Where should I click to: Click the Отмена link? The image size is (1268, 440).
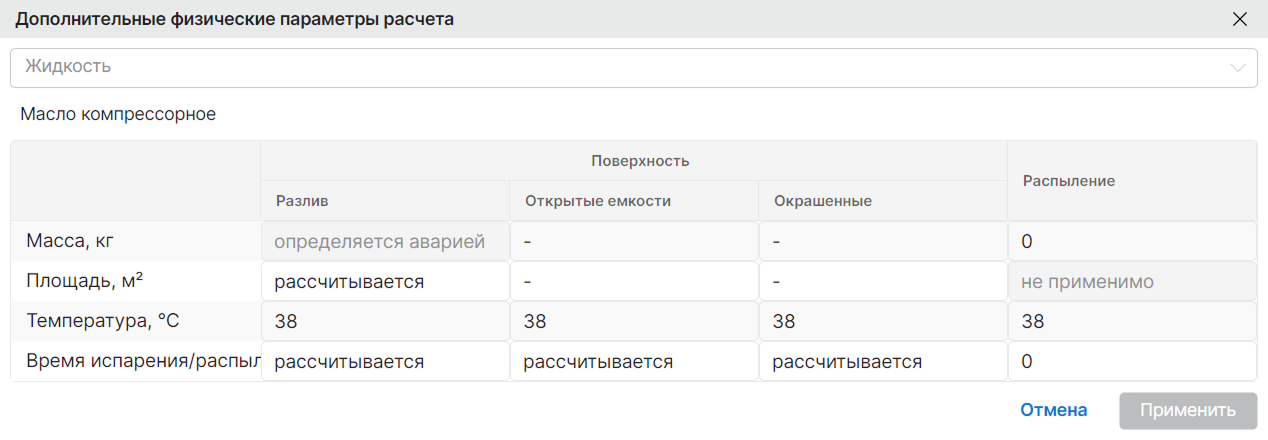[1053, 410]
